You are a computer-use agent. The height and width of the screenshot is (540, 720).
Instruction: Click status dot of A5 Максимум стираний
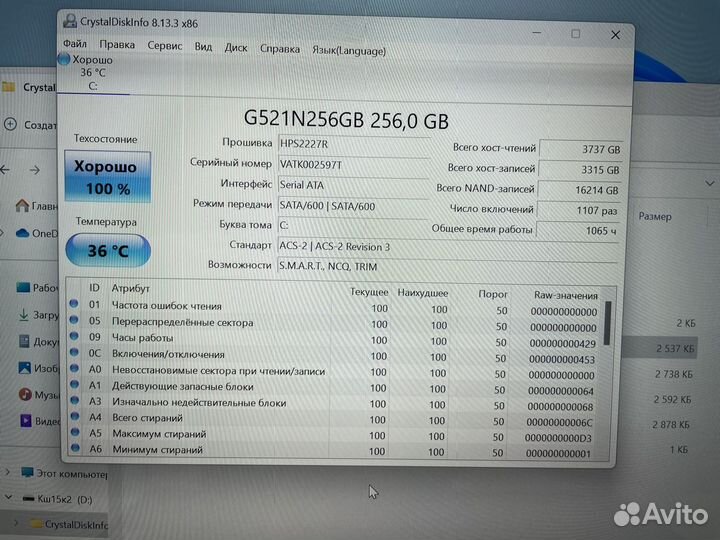point(75,432)
